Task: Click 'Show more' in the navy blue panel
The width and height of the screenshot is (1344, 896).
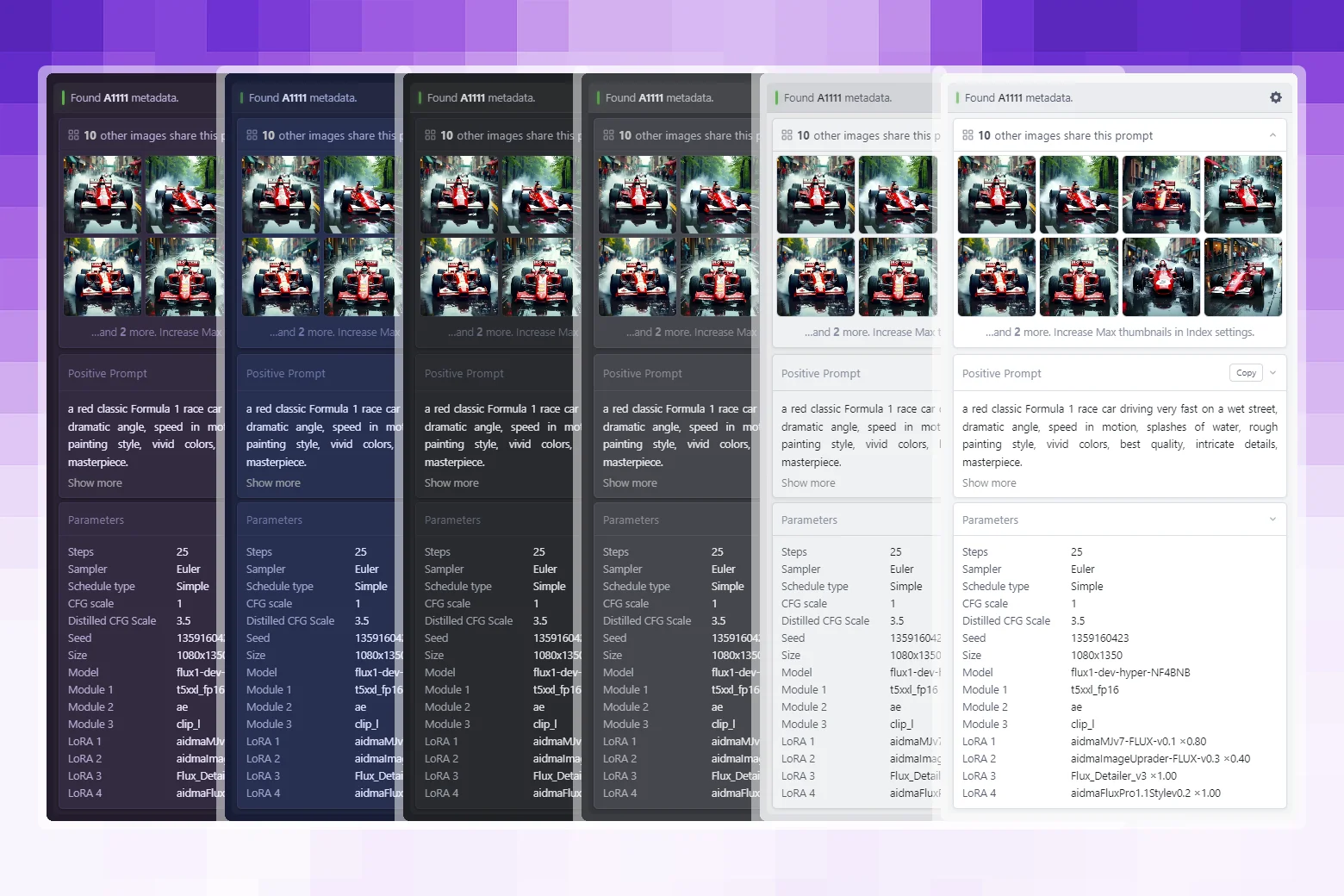Action: pyautogui.click(x=273, y=483)
